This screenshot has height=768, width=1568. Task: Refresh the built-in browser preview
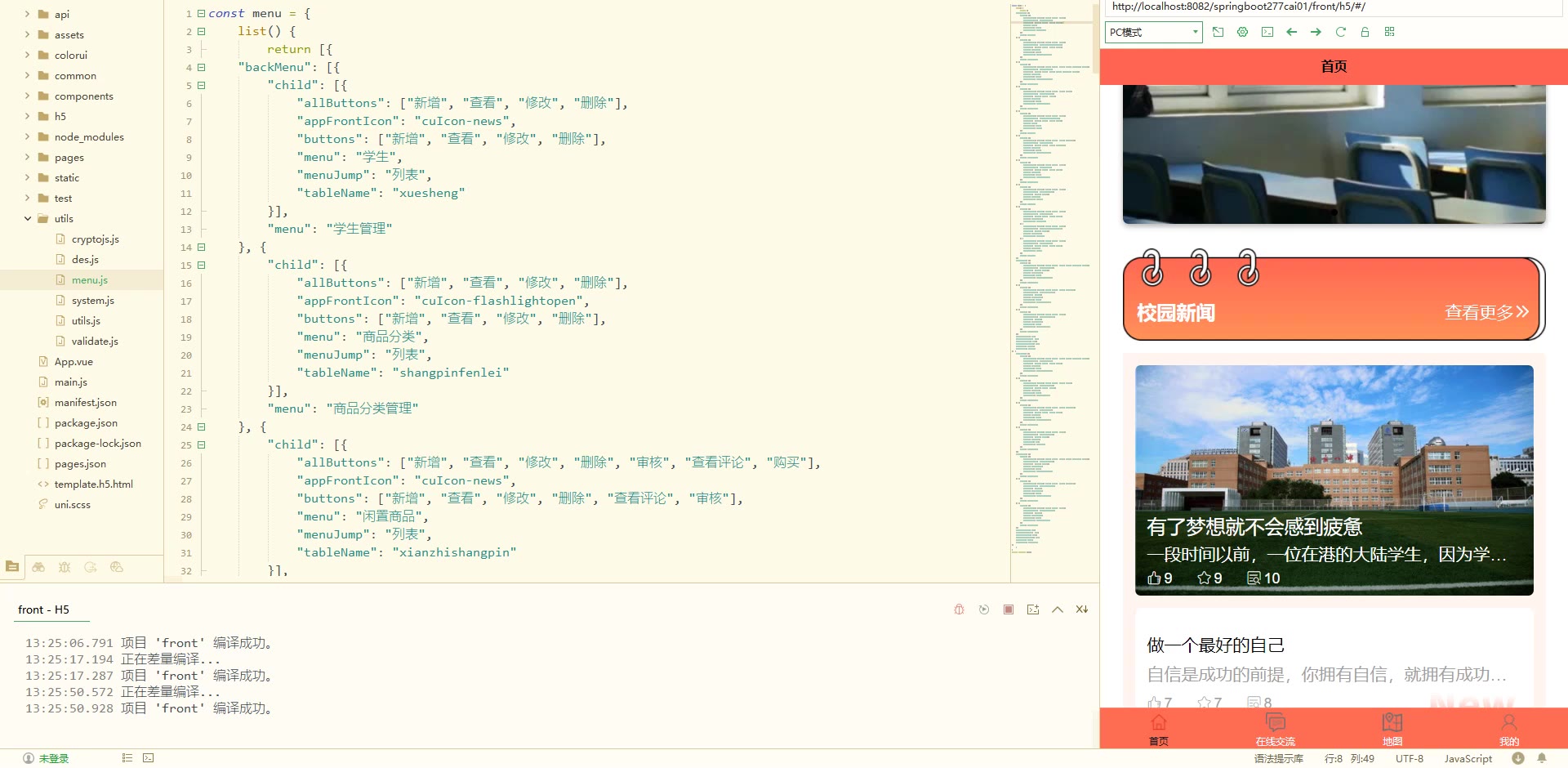pyautogui.click(x=1340, y=32)
